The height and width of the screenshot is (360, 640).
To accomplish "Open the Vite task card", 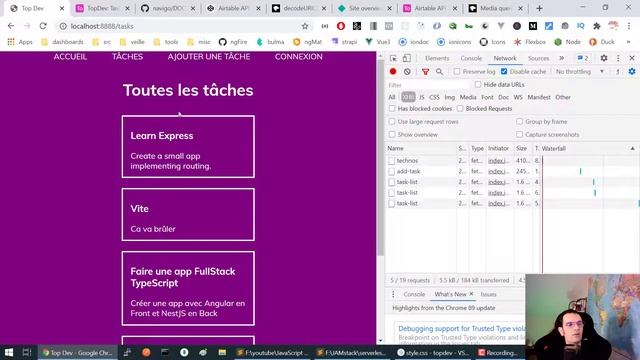I will click(x=188, y=214).
